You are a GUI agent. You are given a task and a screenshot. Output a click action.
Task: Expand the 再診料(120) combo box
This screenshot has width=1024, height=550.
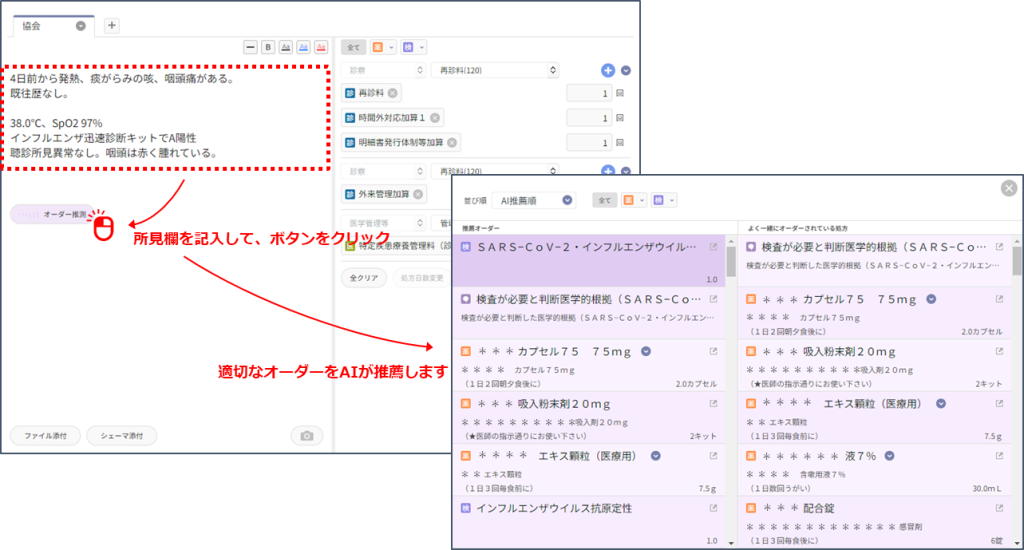coord(495,70)
